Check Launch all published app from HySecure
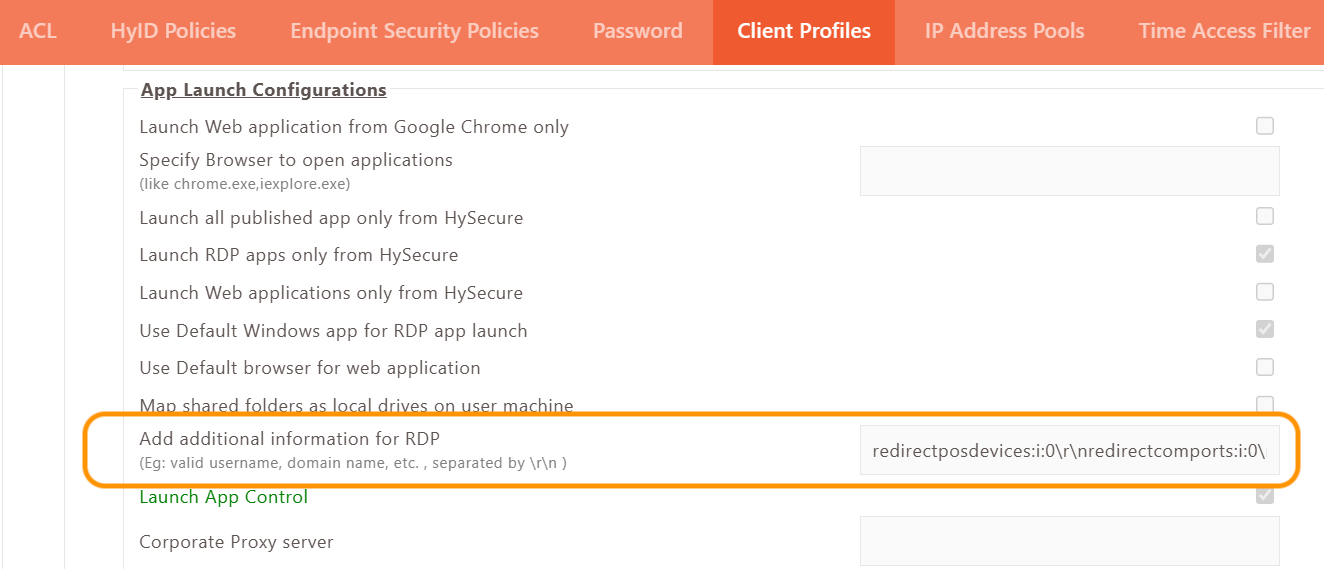Image resolution: width=1324 pixels, height=569 pixels. coord(1265,216)
